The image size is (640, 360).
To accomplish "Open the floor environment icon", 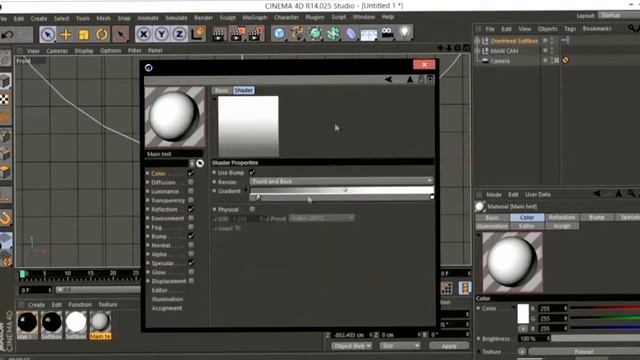I will [x=369, y=34].
